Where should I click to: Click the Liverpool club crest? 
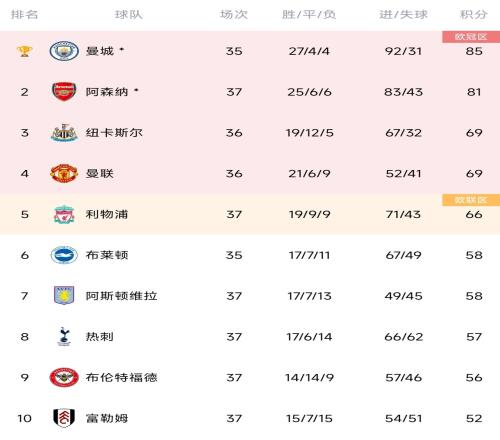pyautogui.click(x=64, y=214)
